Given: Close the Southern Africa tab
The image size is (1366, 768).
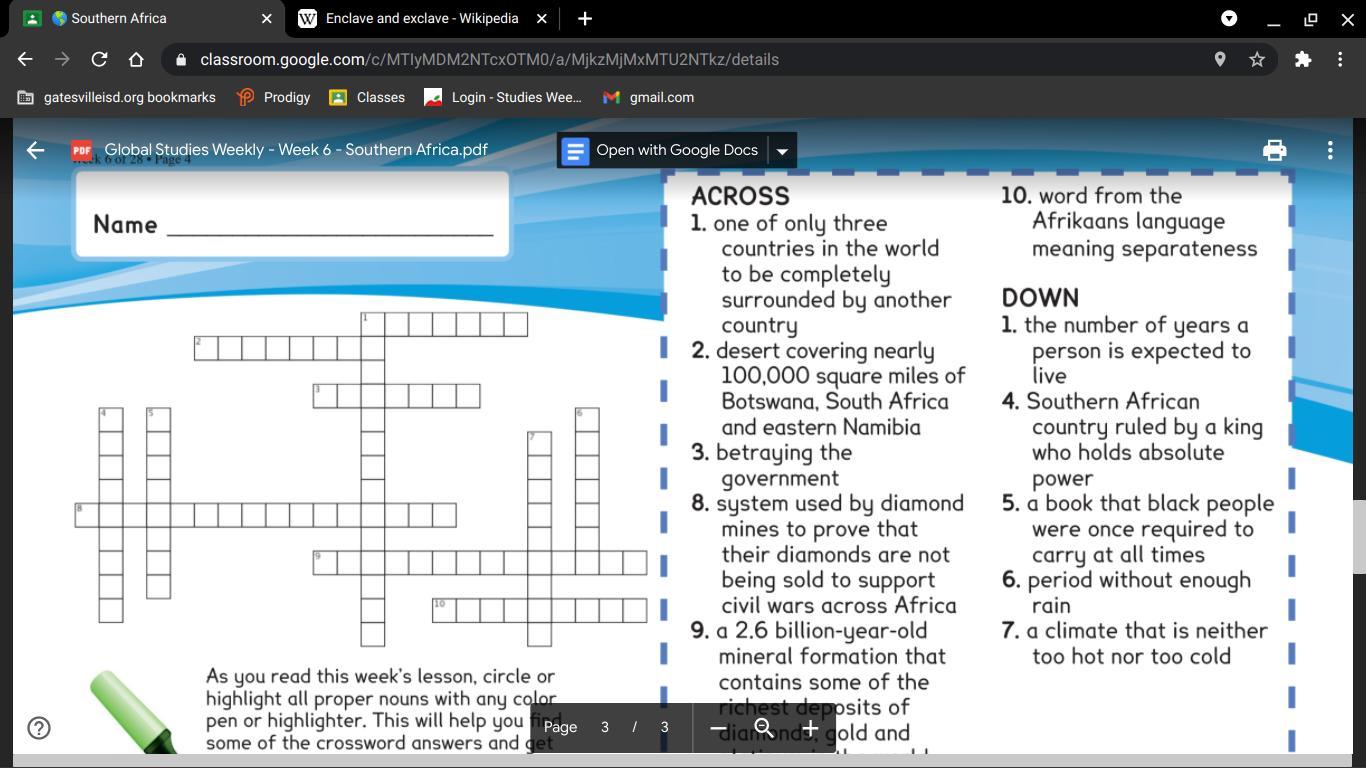Looking at the screenshot, I should click(266, 18).
